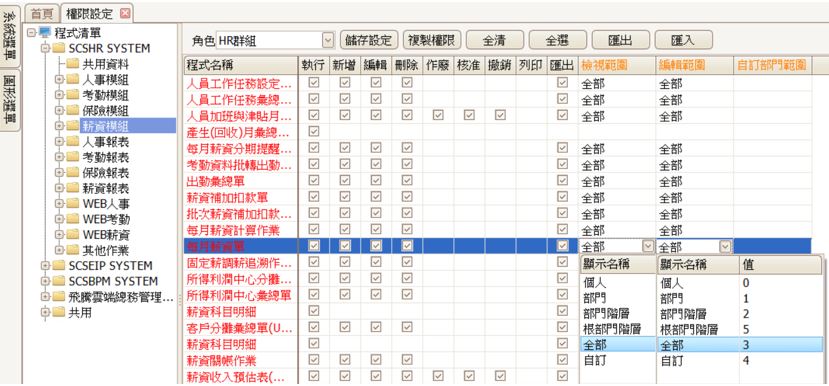Uncheck 作廢 checkbox for 人員加班與津貼月 row
This screenshot has height=386, width=829.
438,115
